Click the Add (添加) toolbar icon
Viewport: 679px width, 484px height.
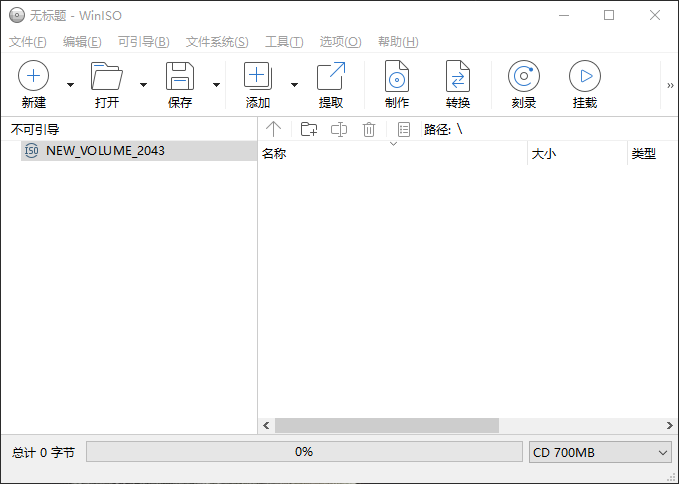[x=258, y=76]
